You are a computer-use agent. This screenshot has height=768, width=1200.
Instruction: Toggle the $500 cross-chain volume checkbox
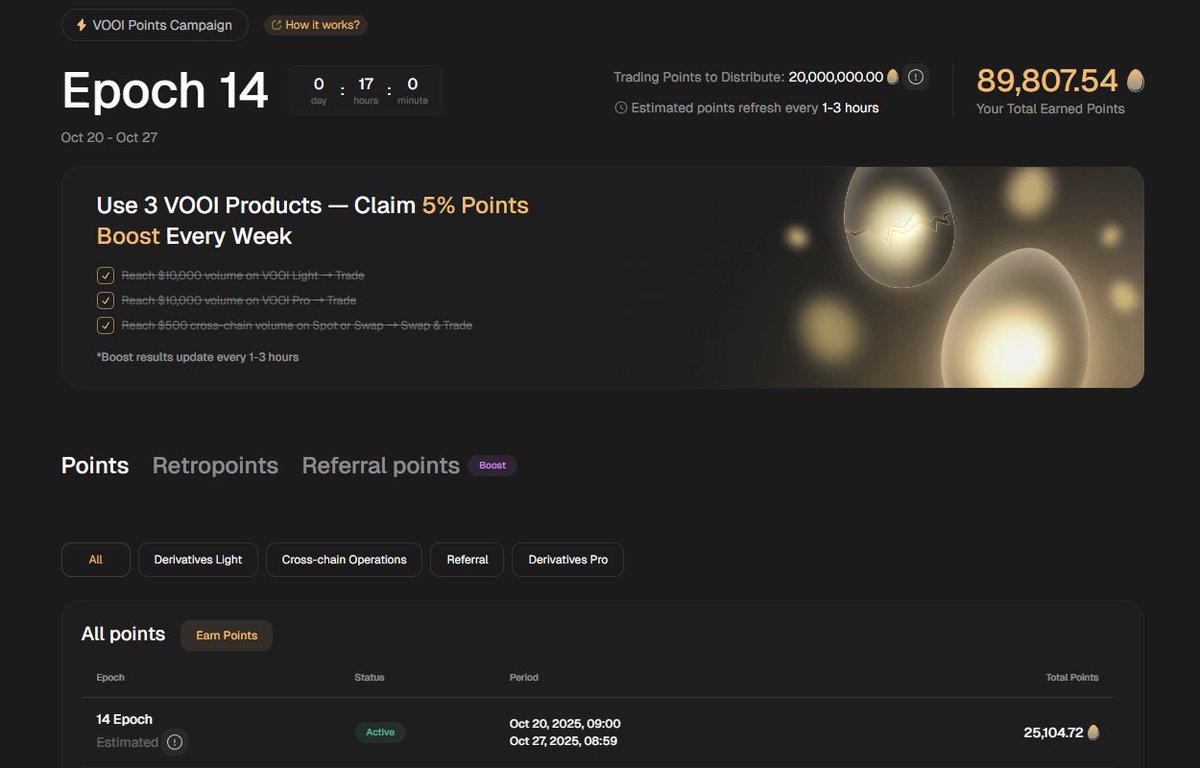[x=105, y=325]
